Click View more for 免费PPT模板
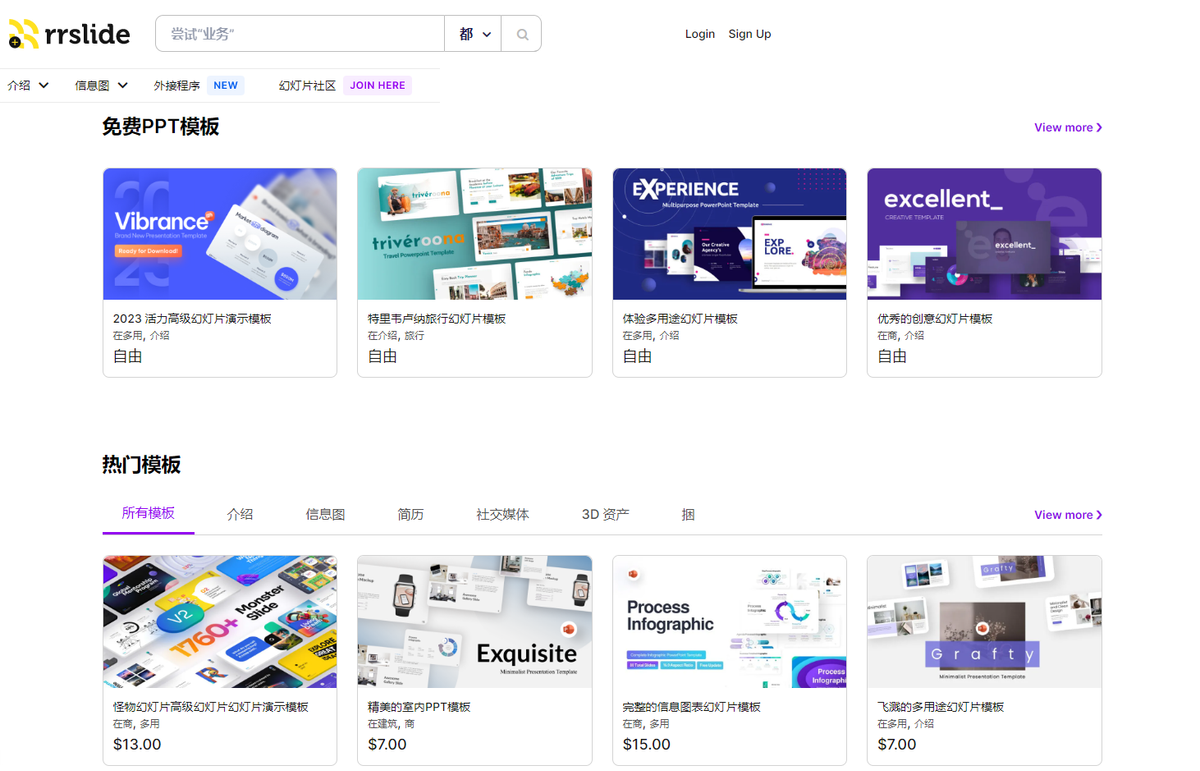Image resolution: width=1200 pixels, height=771 pixels. click(1068, 128)
